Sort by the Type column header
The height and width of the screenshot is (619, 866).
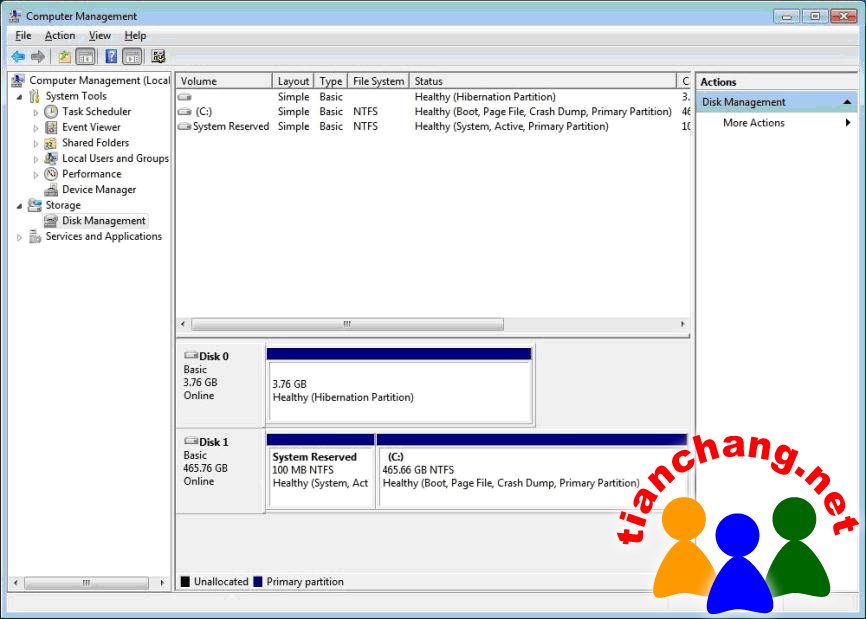pos(331,81)
